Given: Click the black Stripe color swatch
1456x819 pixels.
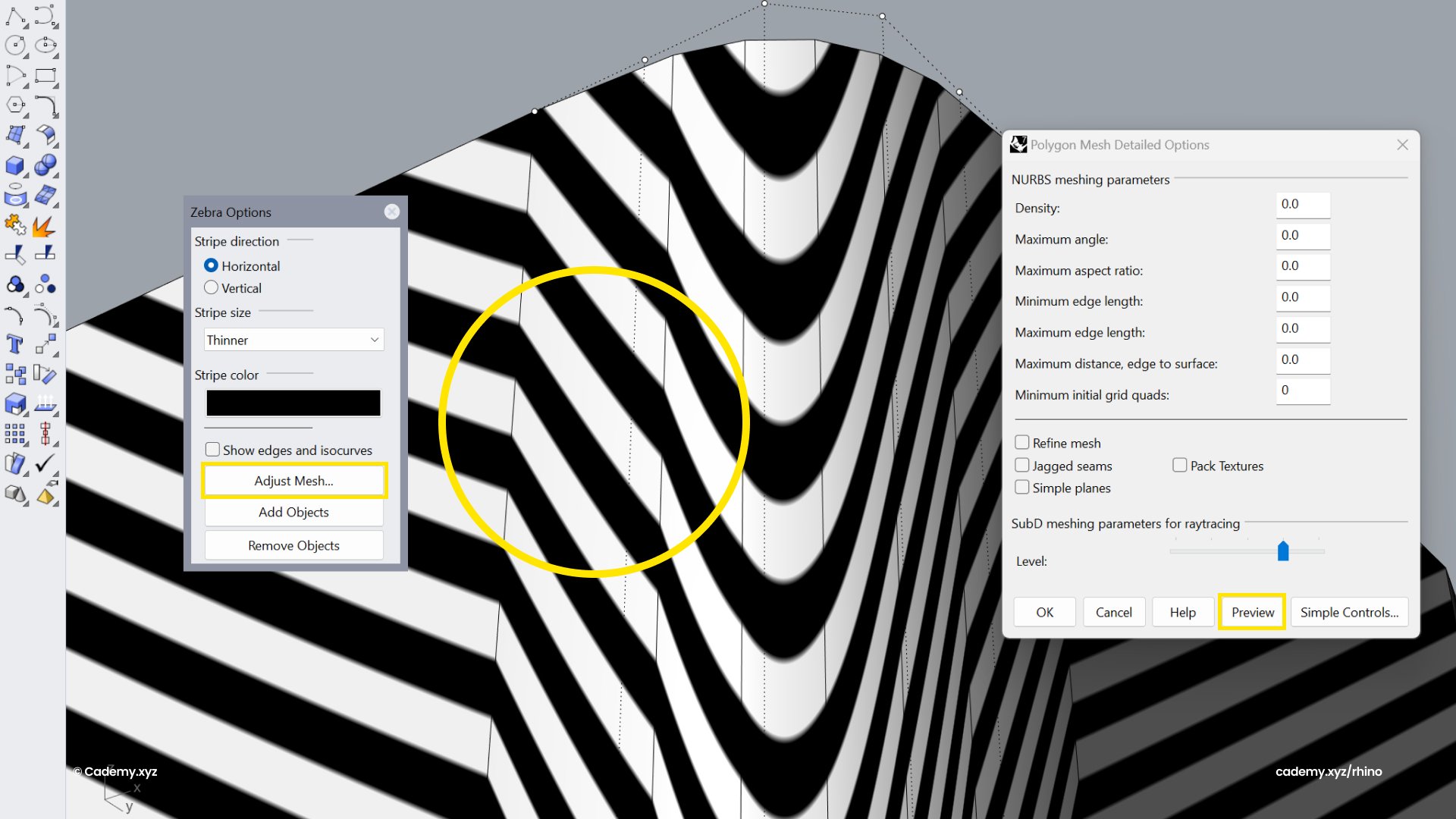Looking at the screenshot, I should click(x=293, y=403).
